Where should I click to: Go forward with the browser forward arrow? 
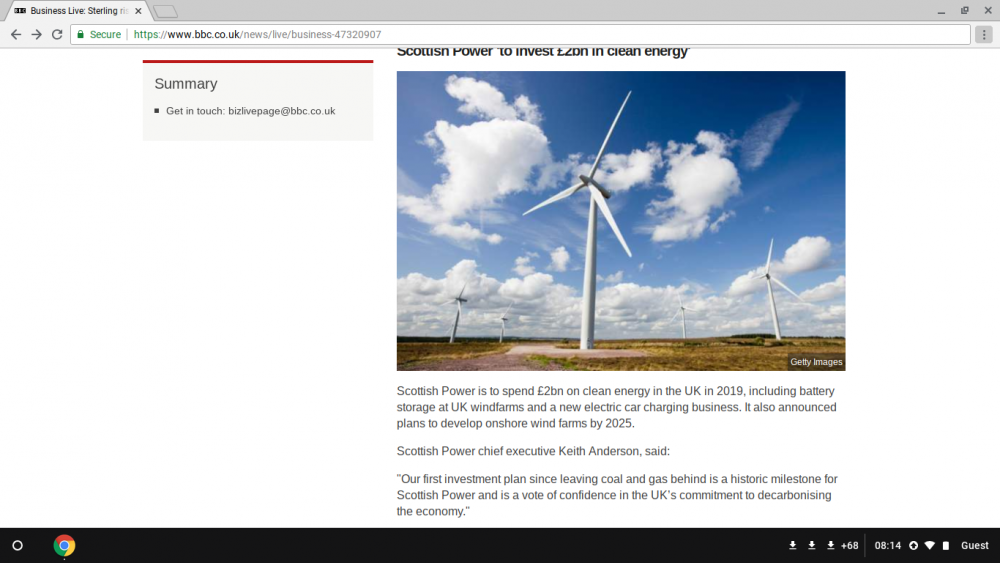click(36, 34)
